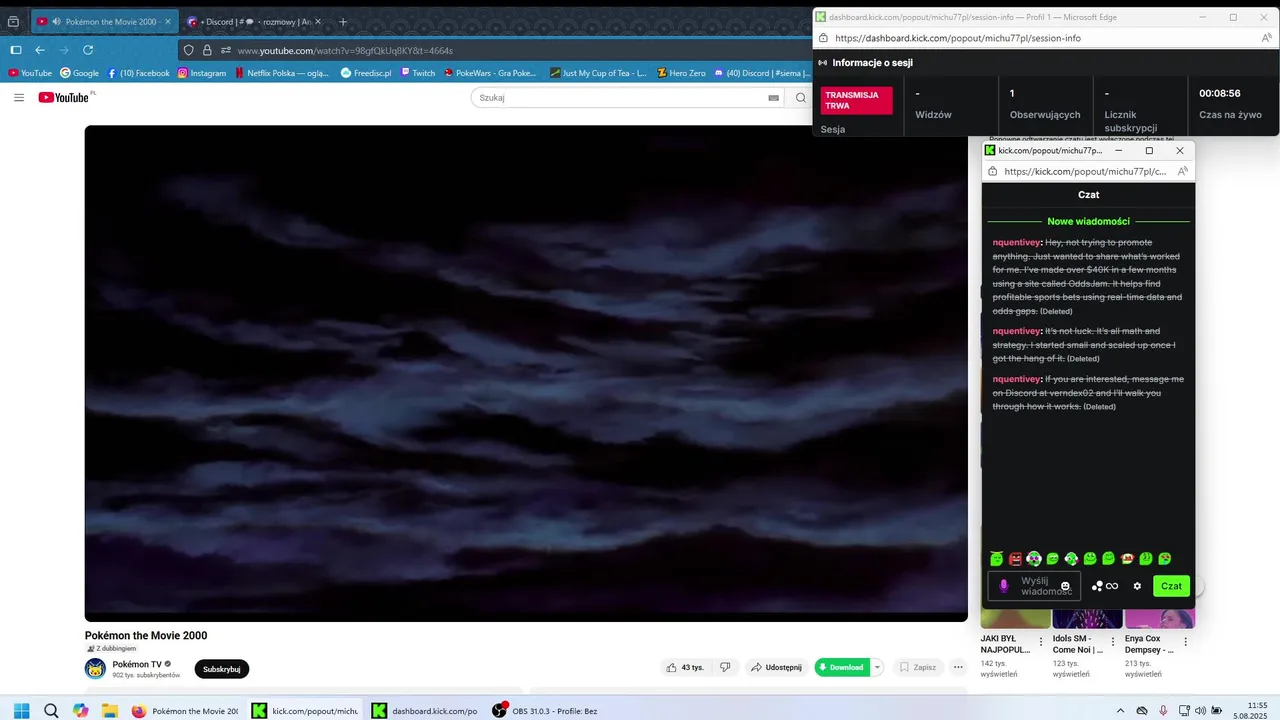Insert the last green crying-hearts emote
This screenshot has height=720, width=1280.
point(1164,559)
